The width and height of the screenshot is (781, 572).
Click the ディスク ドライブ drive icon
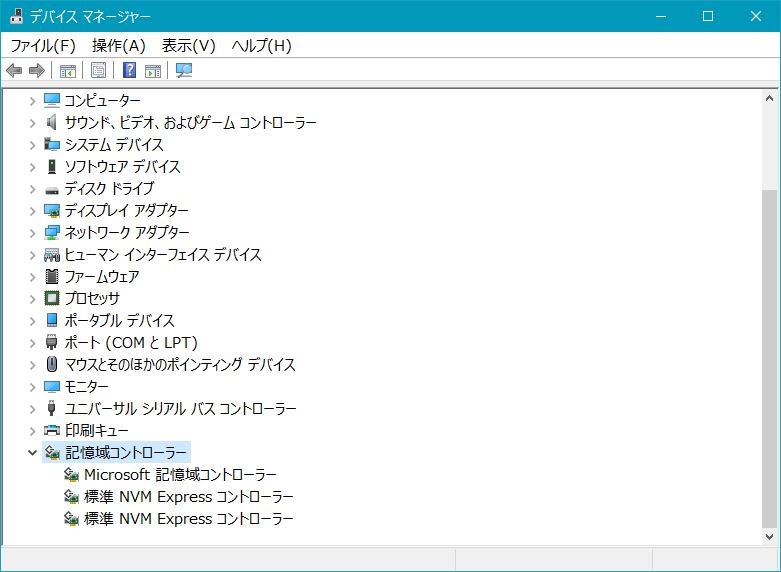click(x=52, y=189)
